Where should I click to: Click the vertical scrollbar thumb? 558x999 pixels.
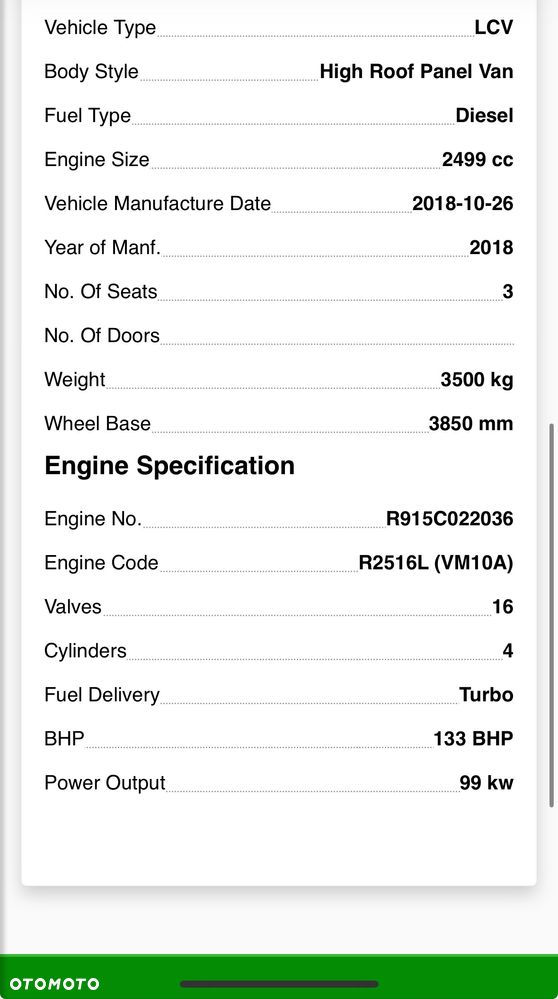(551, 615)
